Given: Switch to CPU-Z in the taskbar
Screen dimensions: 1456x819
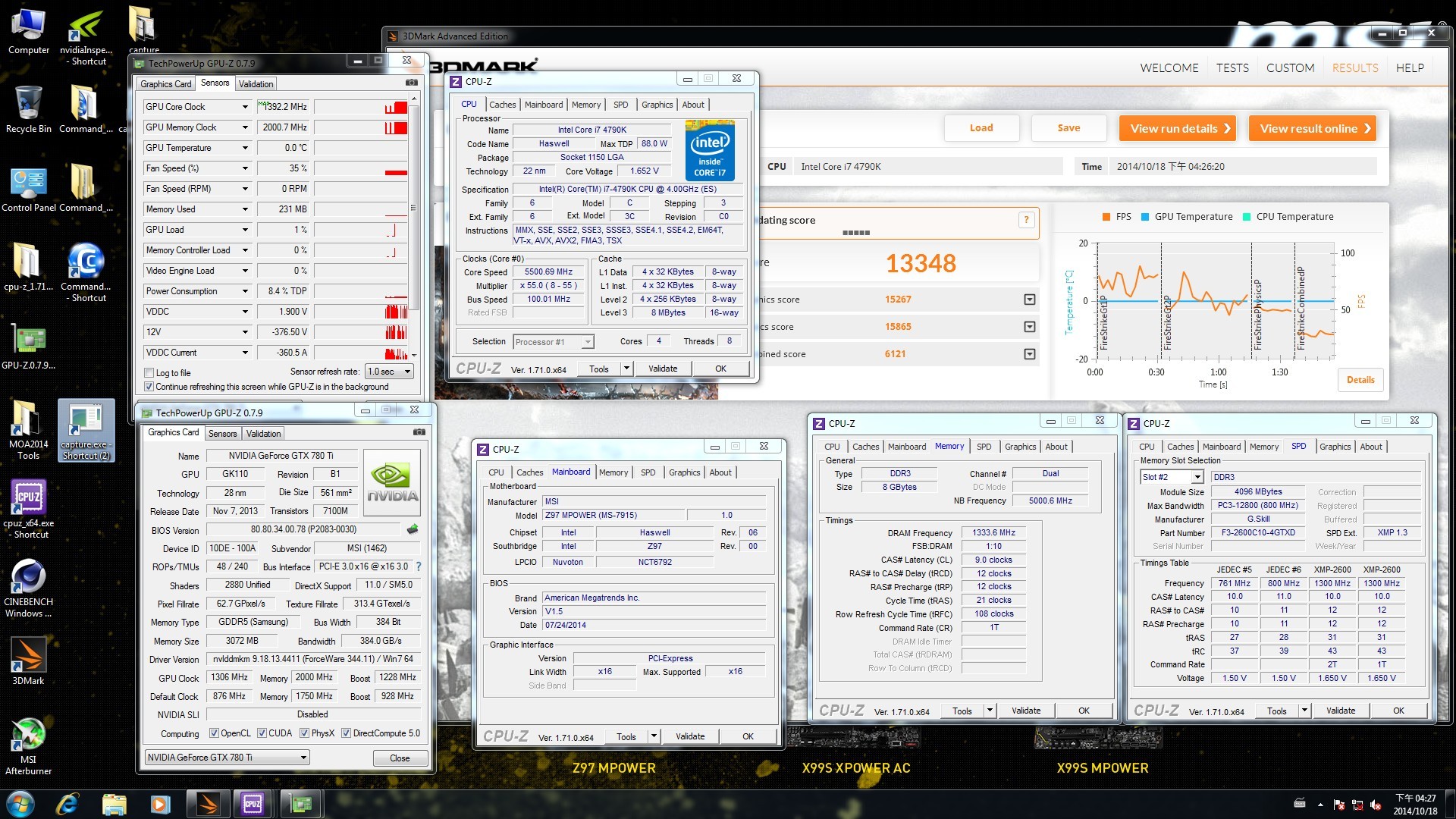Looking at the screenshot, I should coord(253,804).
